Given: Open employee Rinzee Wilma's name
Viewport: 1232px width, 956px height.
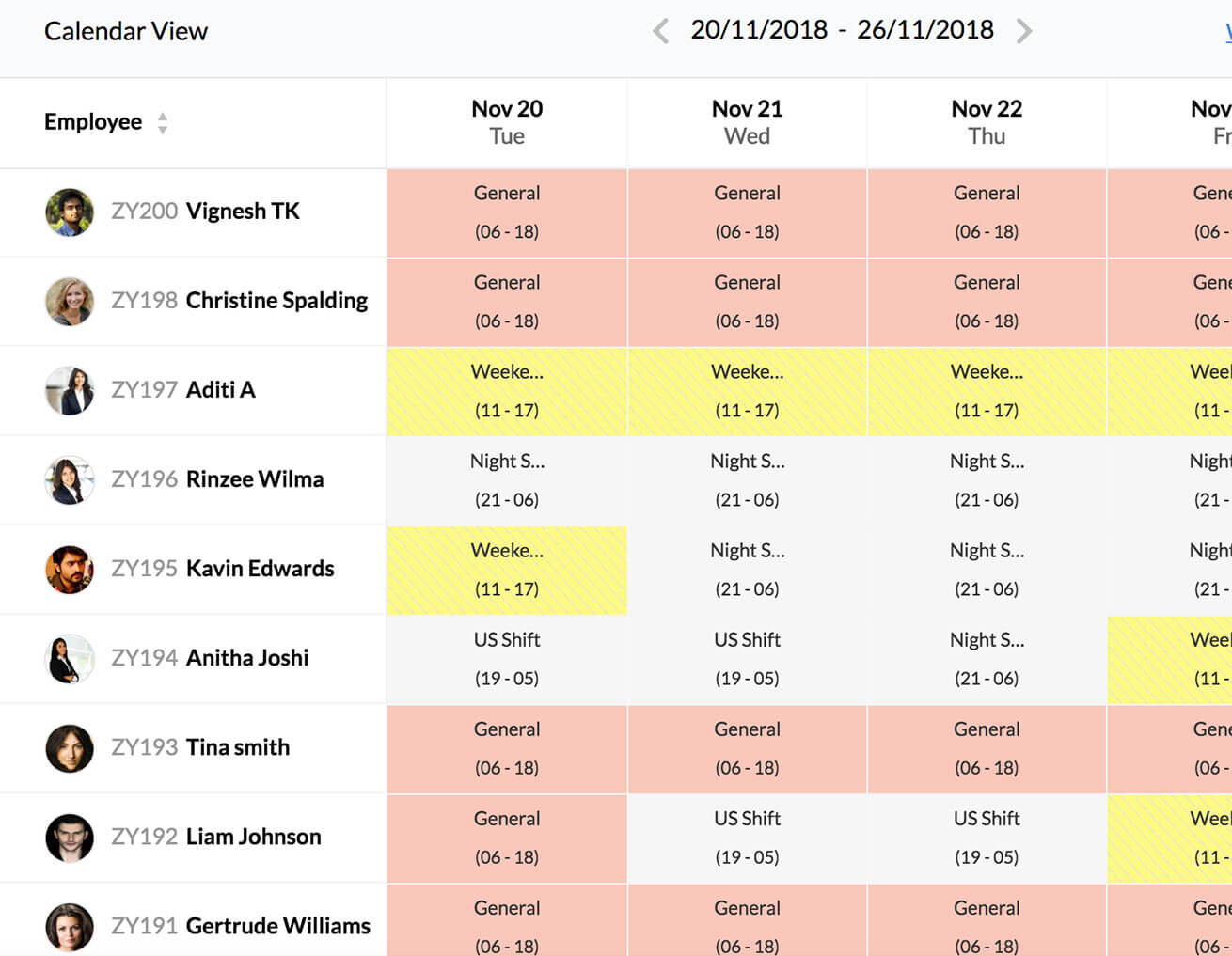Looking at the screenshot, I should [254, 479].
